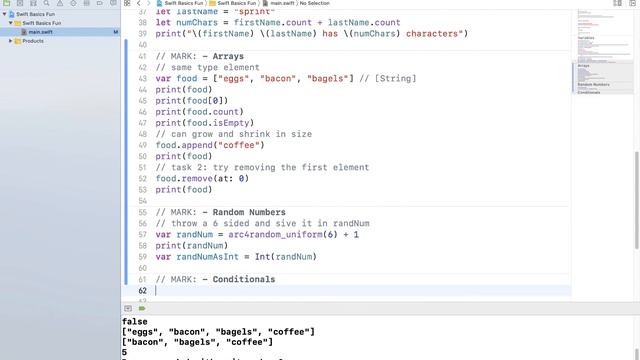The image size is (640, 360).
Task: Open the Debug navigator
Action: coord(87,3)
